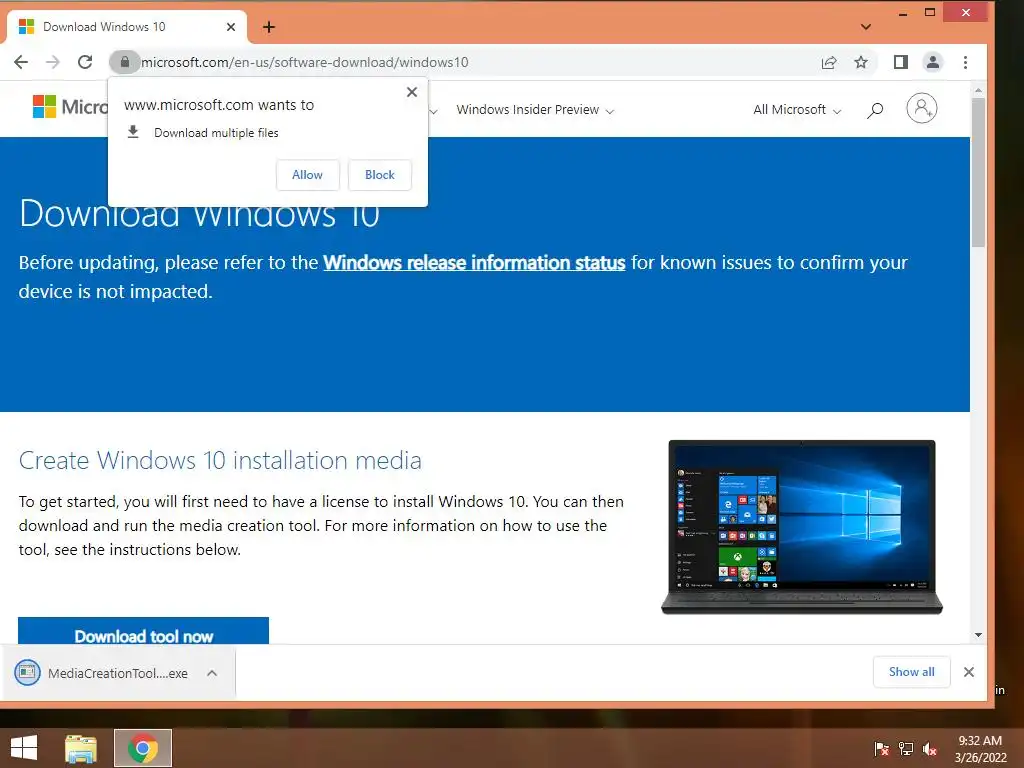The width and height of the screenshot is (1024, 768).
Task: Open the Chrome profile avatar
Action: point(933,62)
